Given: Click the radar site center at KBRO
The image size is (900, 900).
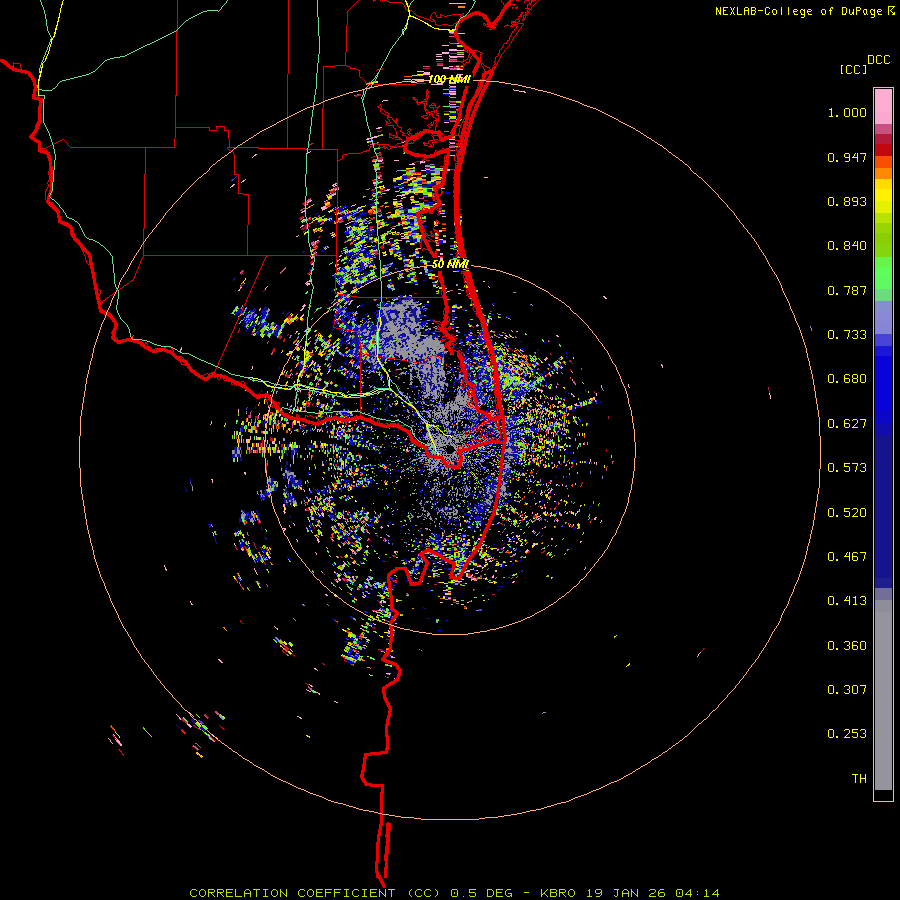Looking at the screenshot, I should click(x=451, y=449).
